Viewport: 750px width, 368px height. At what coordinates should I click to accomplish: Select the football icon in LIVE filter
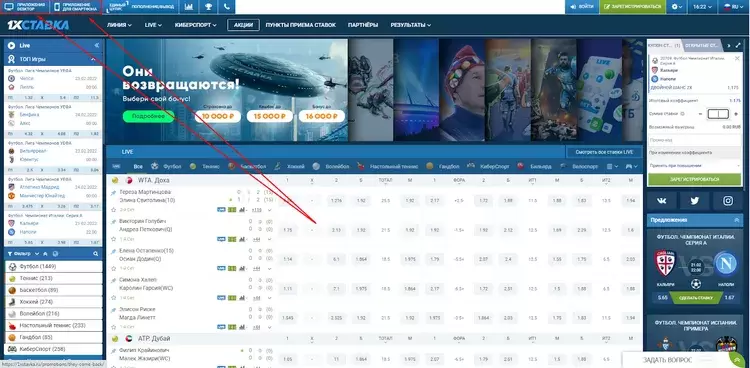click(154, 167)
